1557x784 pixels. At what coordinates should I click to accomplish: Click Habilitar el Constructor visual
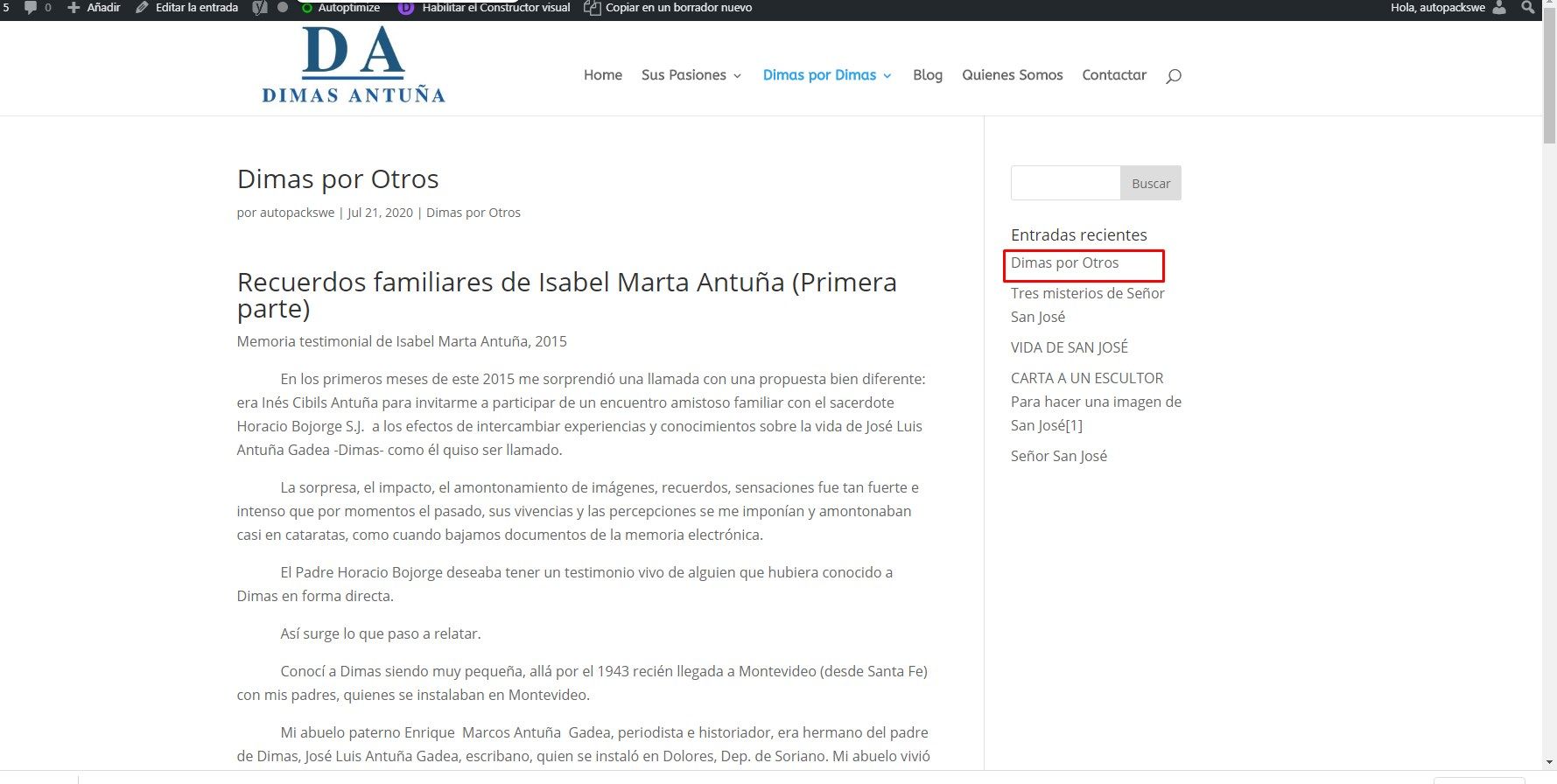(495, 7)
